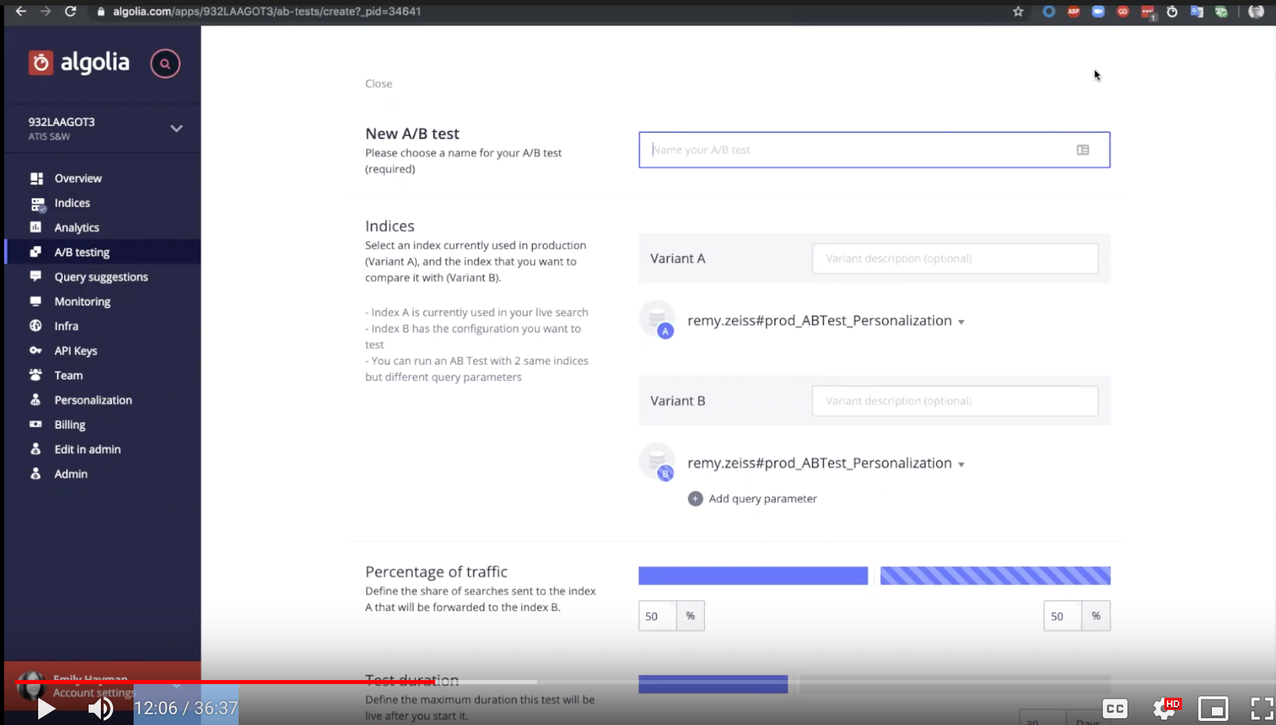Screen dimensions: 1276x725
Task: Open the search circle icon
Action: [165, 64]
